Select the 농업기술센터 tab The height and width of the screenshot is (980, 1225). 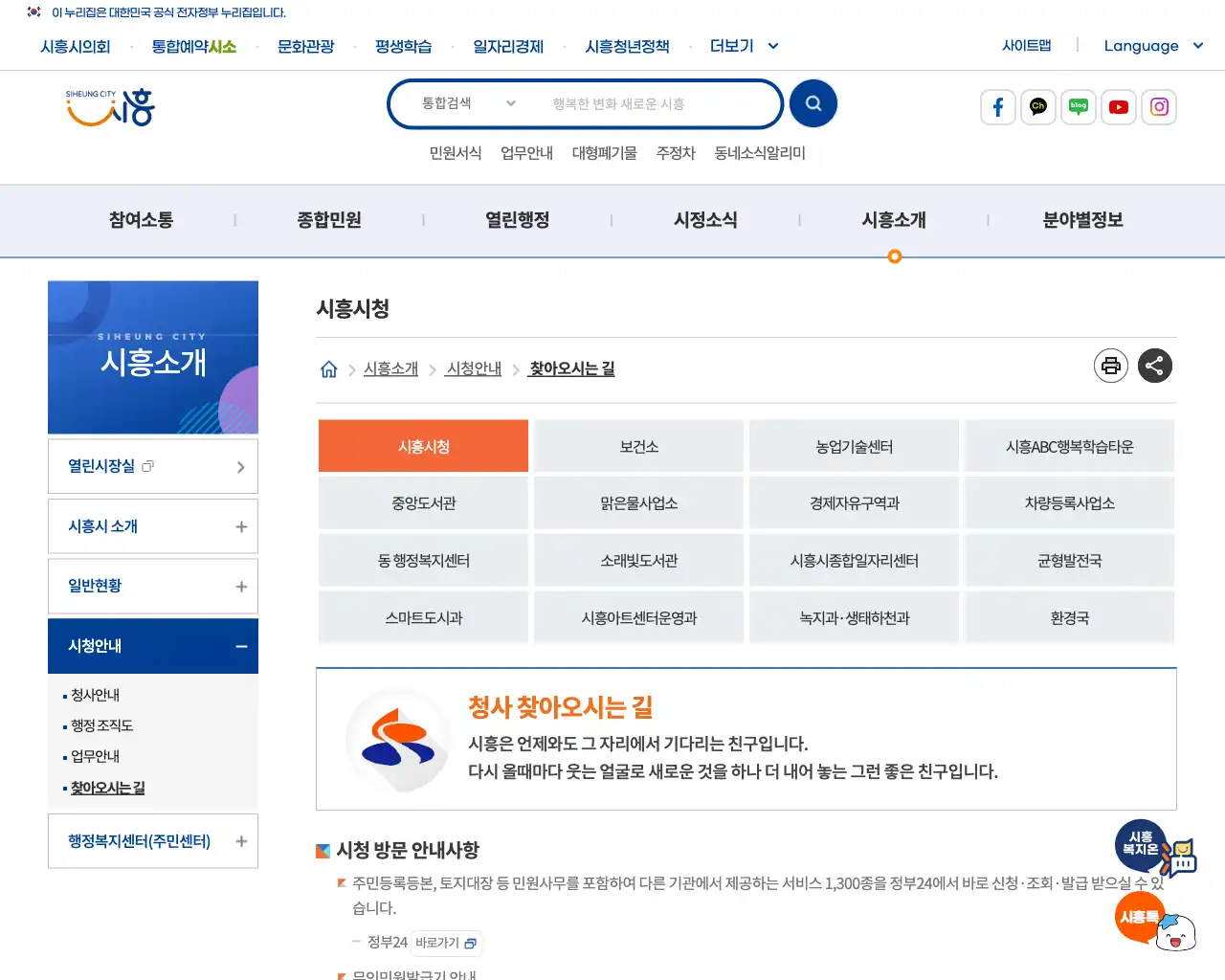click(x=854, y=446)
